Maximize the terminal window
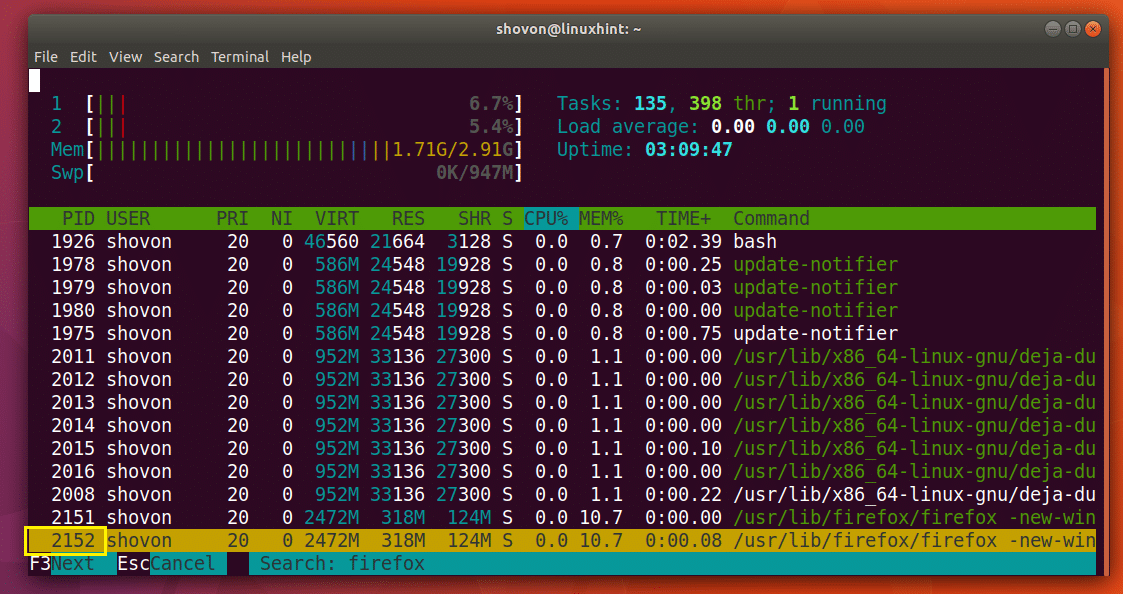The image size is (1123, 594). pos(1072,29)
